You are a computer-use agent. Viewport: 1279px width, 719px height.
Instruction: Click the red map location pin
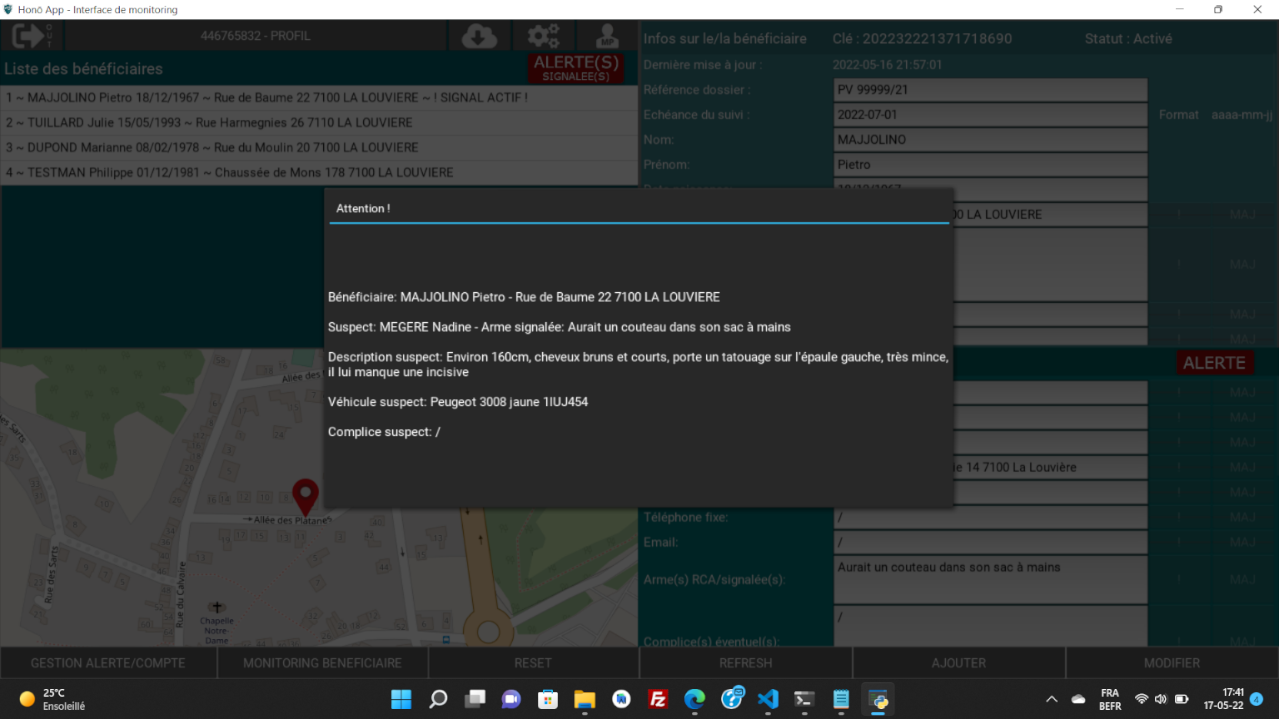coord(305,496)
